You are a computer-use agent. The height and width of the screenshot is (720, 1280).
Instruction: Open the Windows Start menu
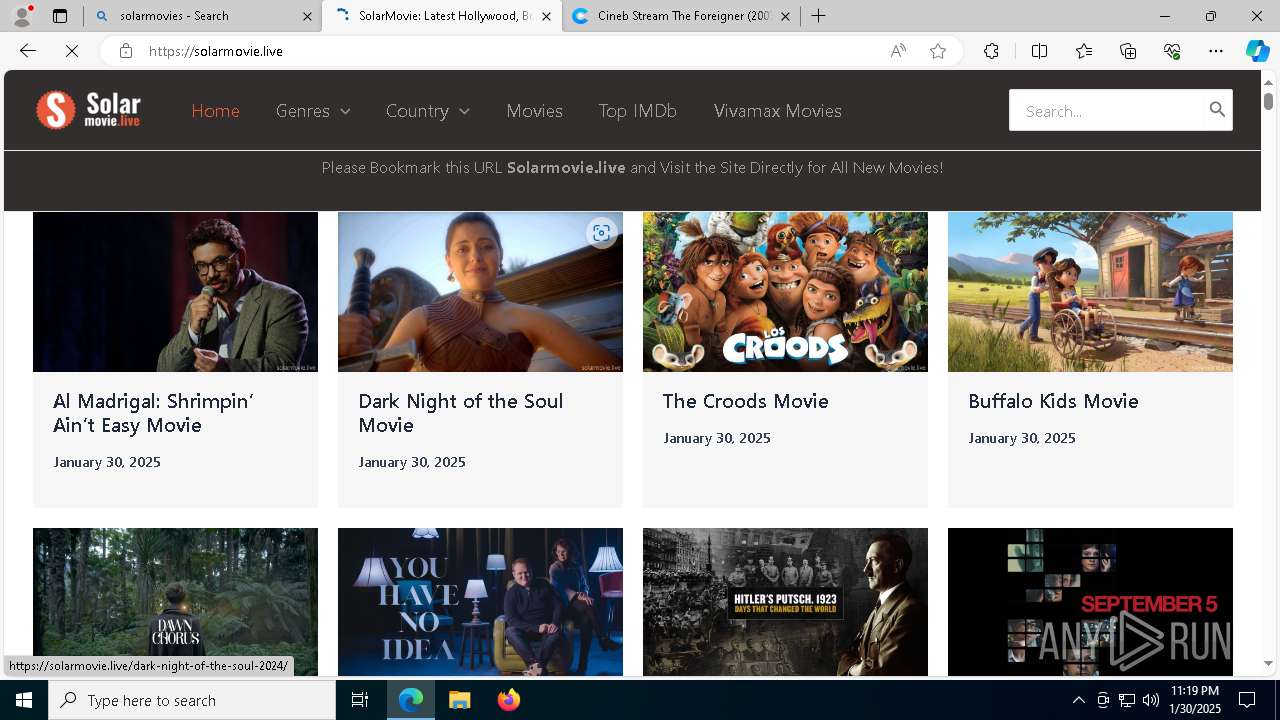24,700
